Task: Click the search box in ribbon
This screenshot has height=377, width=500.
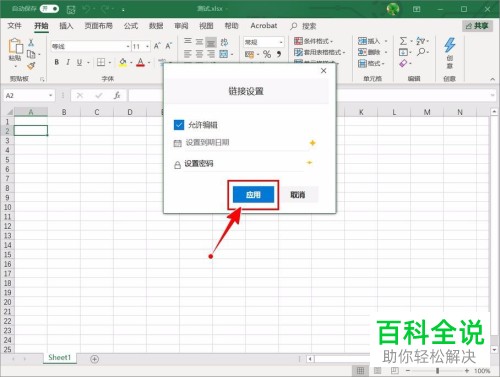Action: click(x=303, y=26)
